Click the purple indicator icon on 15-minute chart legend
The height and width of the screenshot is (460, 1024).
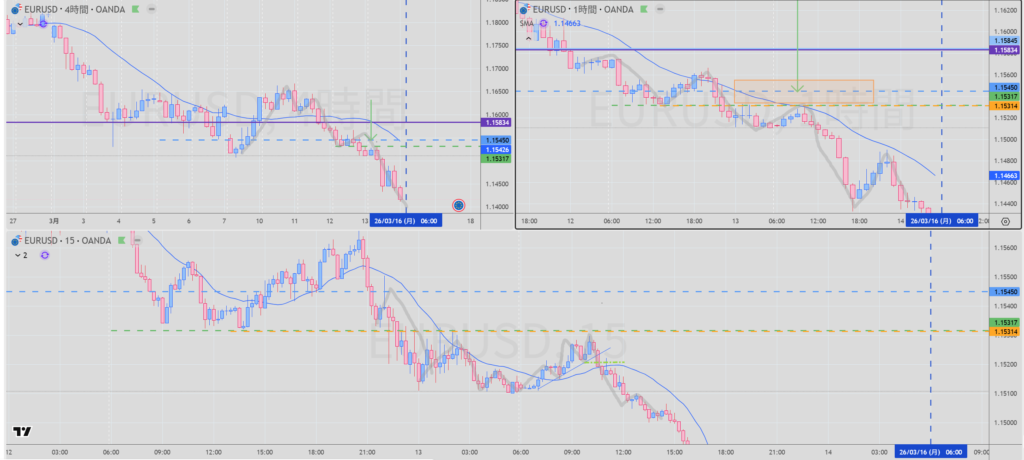pyautogui.click(x=43, y=256)
